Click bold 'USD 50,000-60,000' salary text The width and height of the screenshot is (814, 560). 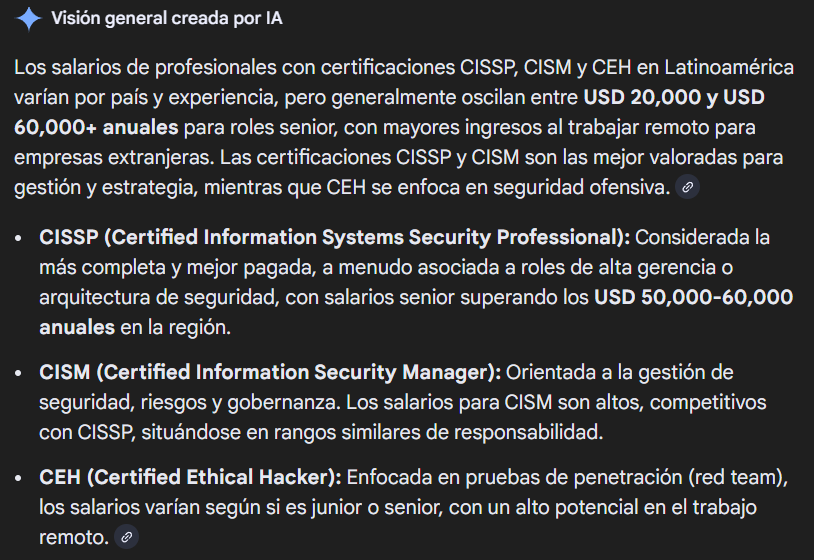point(693,298)
